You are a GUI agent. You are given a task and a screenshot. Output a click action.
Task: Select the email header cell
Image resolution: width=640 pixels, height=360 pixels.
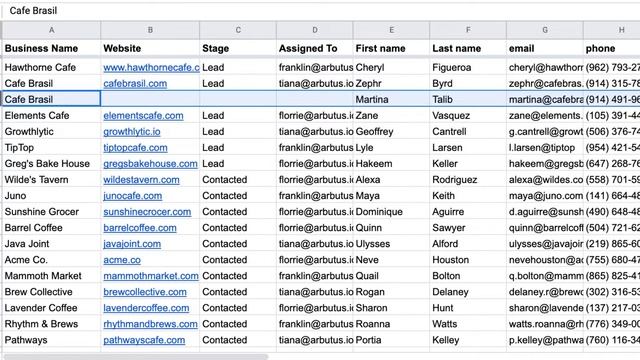(x=545, y=48)
